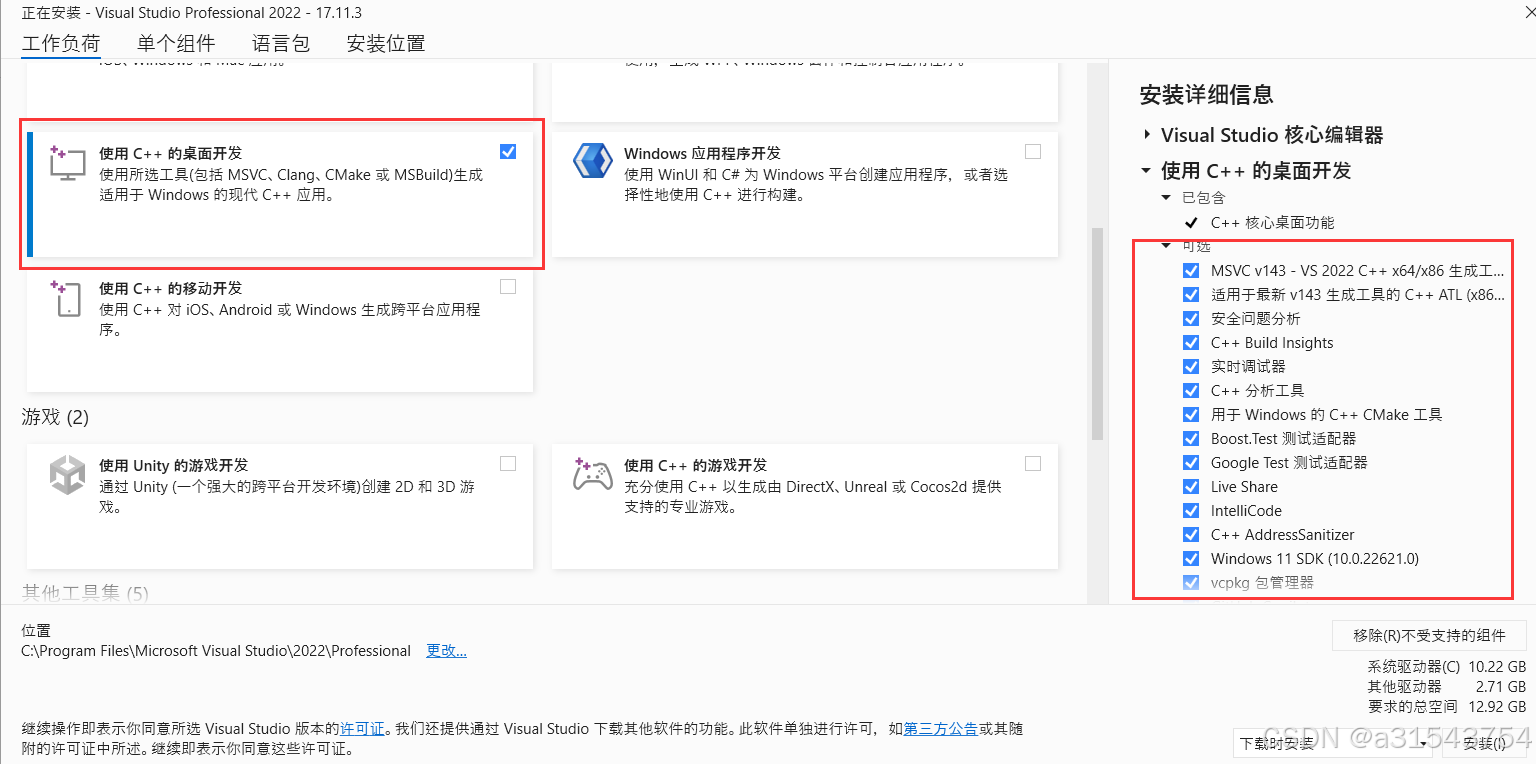Switch to the 语言包 tab
The height and width of the screenshot is (764, 1536).
click(281, 44)
